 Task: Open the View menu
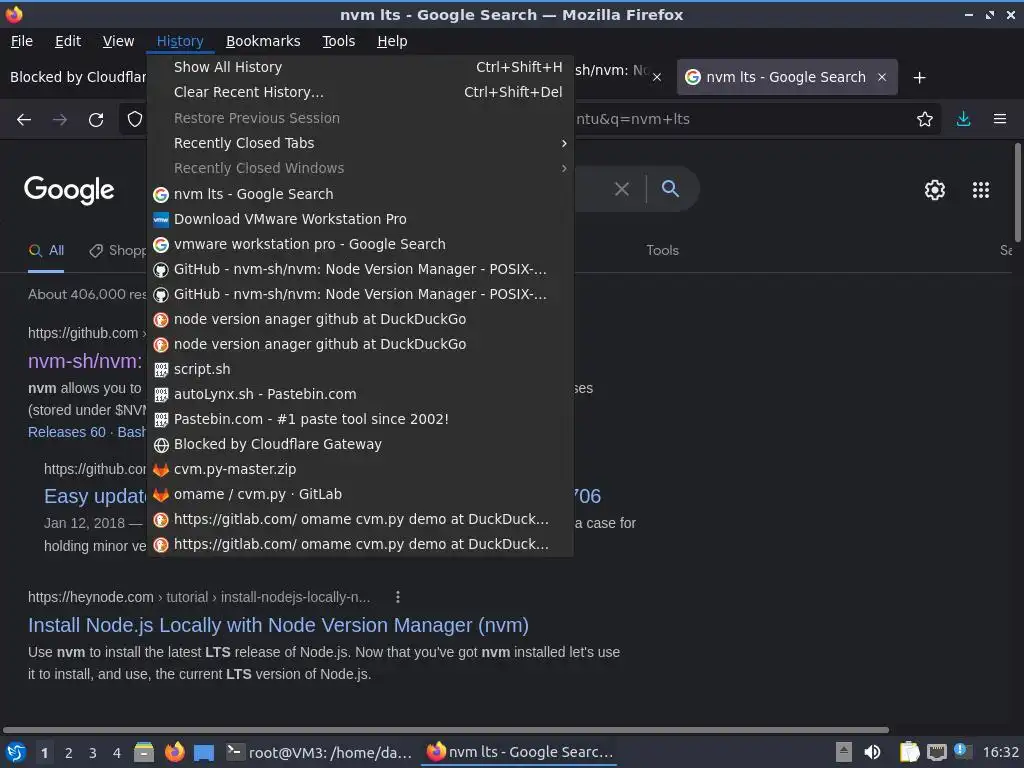click(x=118, y=41)
